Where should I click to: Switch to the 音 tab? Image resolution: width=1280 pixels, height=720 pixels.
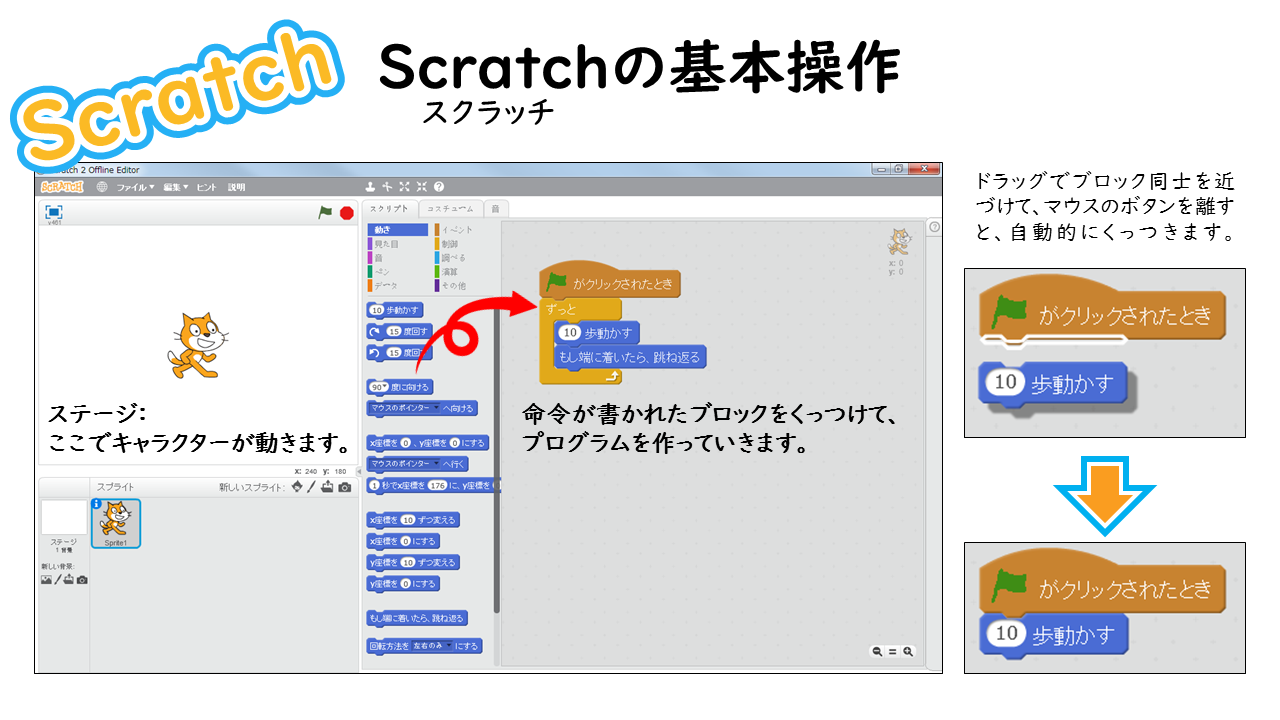(496, 209)
